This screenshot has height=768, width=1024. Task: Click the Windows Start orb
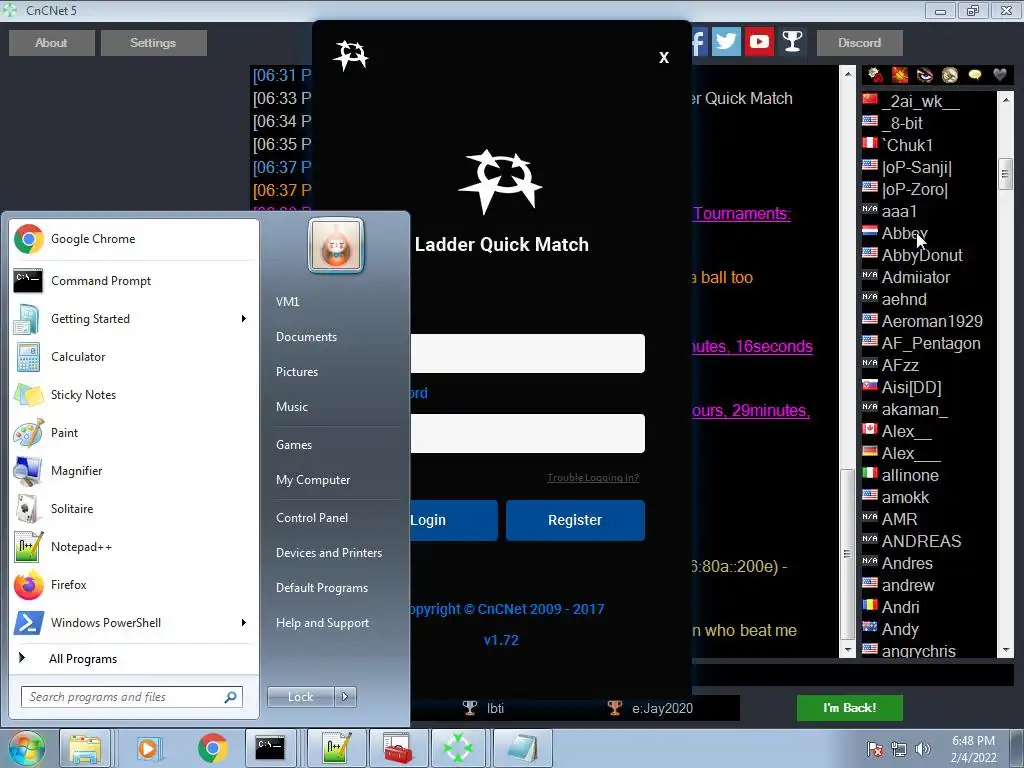[27, 748]
